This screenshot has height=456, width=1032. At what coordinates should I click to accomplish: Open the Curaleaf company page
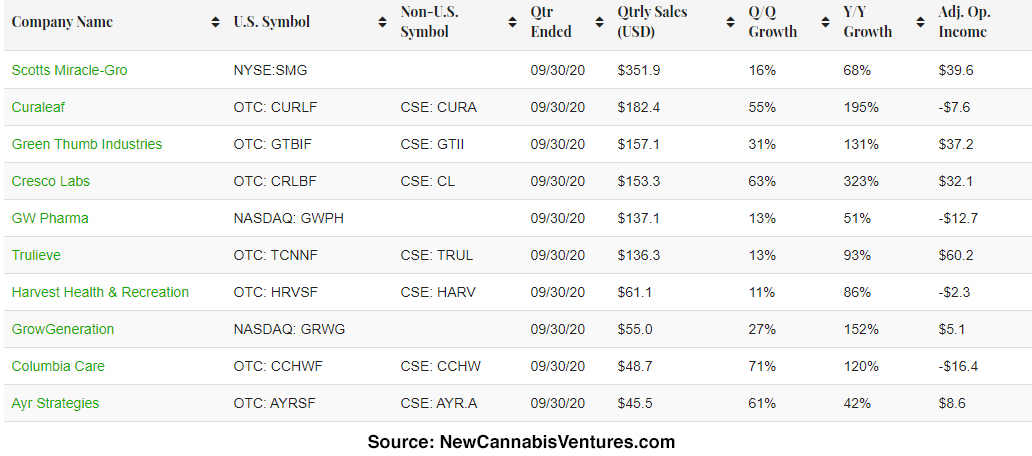point(38,107)
